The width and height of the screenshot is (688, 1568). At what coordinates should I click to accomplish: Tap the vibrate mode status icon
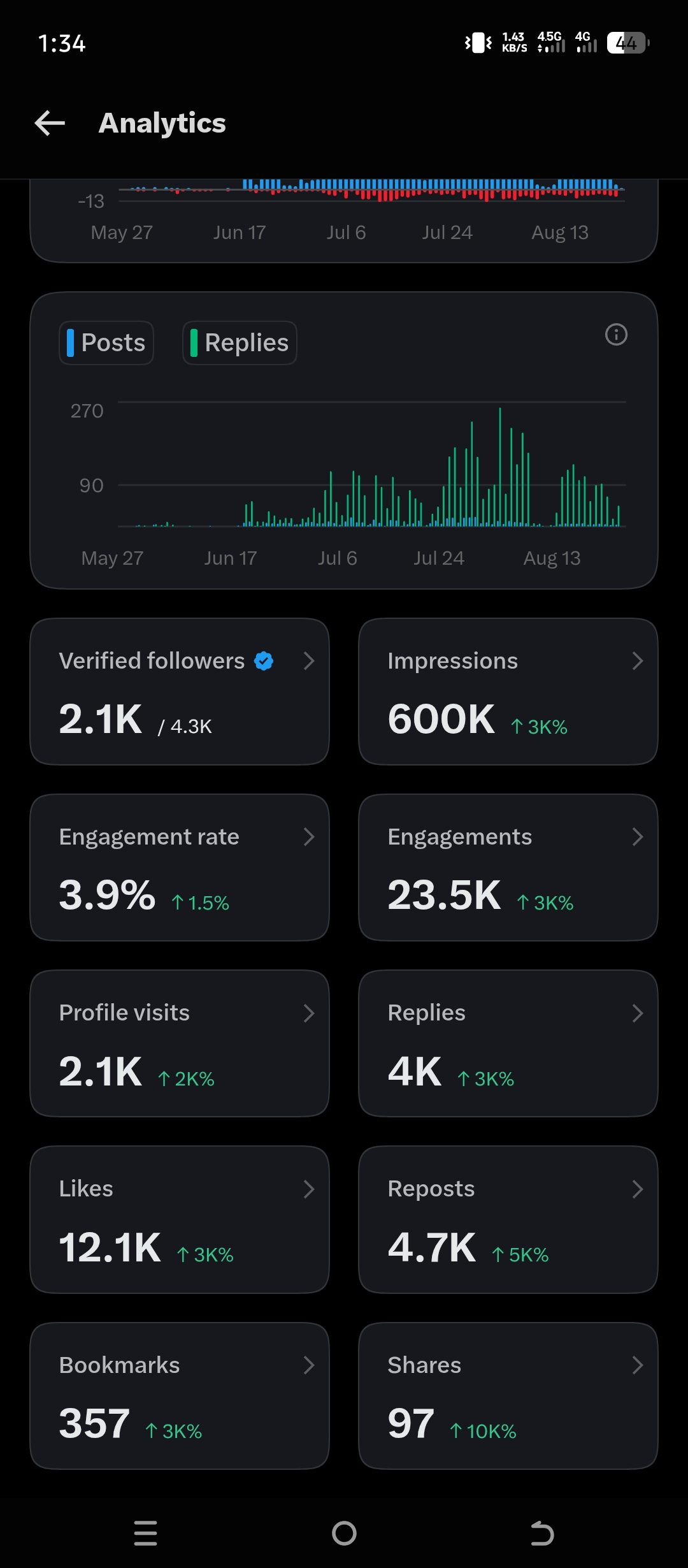[478, 43]
